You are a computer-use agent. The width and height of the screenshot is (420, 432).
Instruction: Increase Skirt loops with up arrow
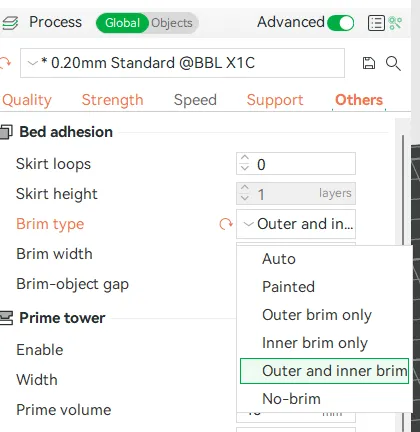click(x=245, y=158)
